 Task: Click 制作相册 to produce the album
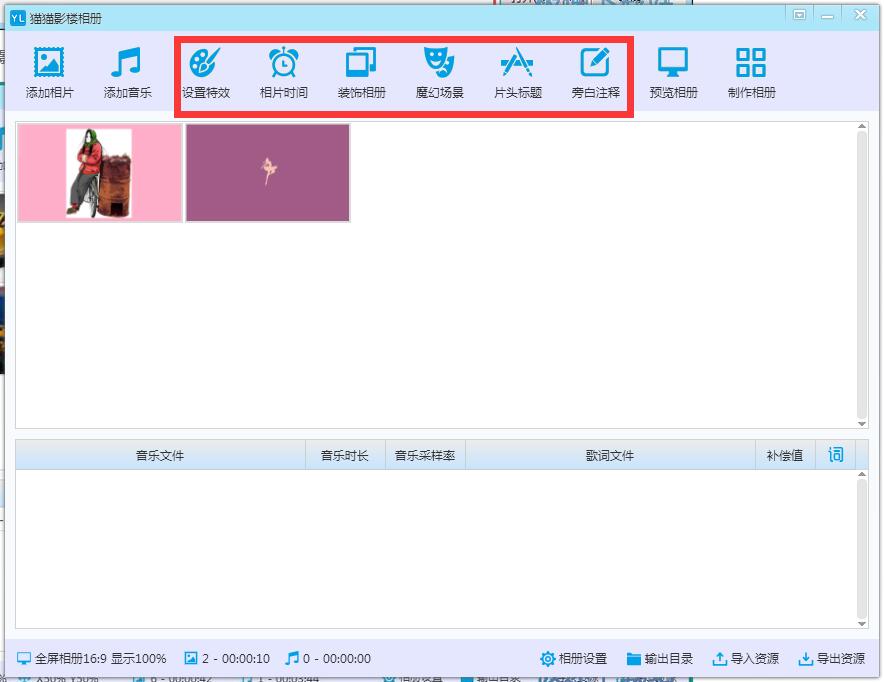coord(751,64)
